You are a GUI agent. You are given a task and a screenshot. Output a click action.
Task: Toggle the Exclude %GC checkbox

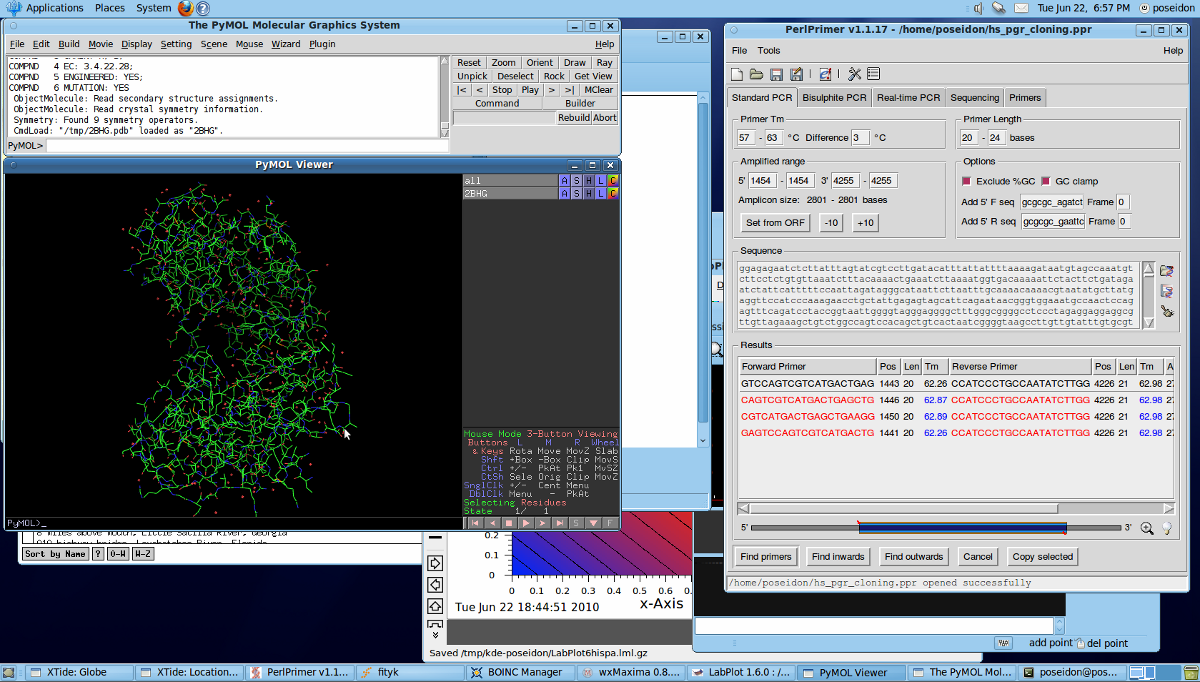tap(967, 181)
